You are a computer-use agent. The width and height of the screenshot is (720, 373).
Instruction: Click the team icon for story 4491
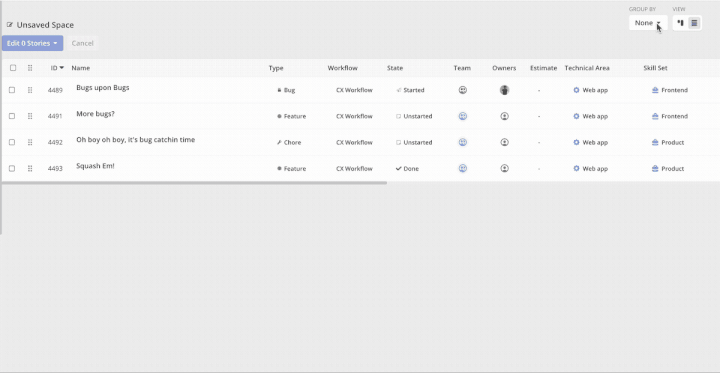[463, 116]
